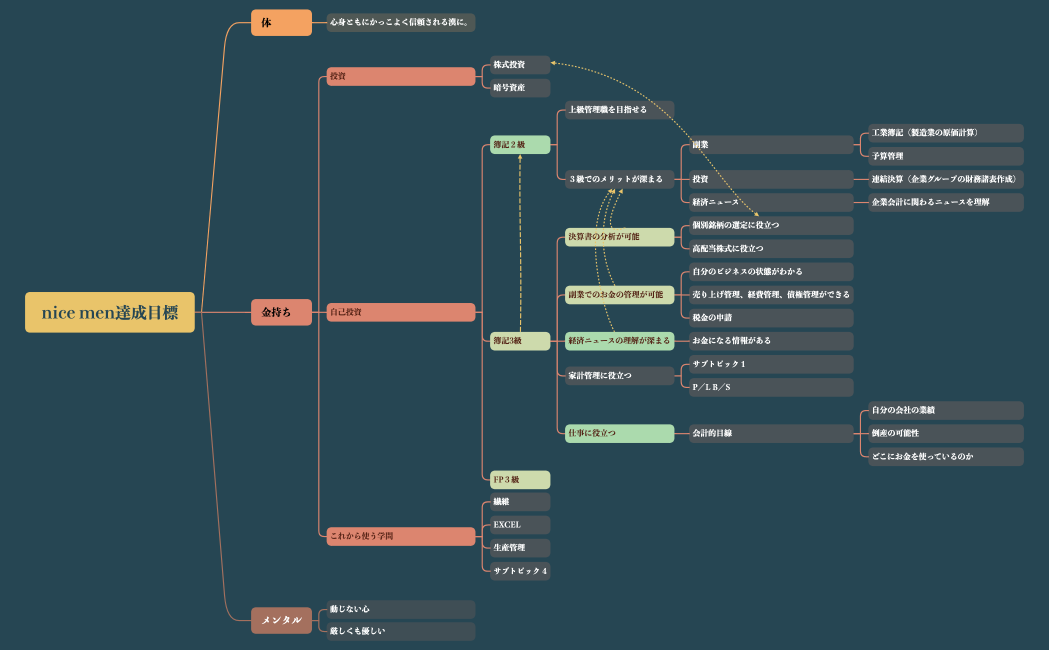Click the green '仕事に役立つ' node
The image size is (1049, 650).
619,433
